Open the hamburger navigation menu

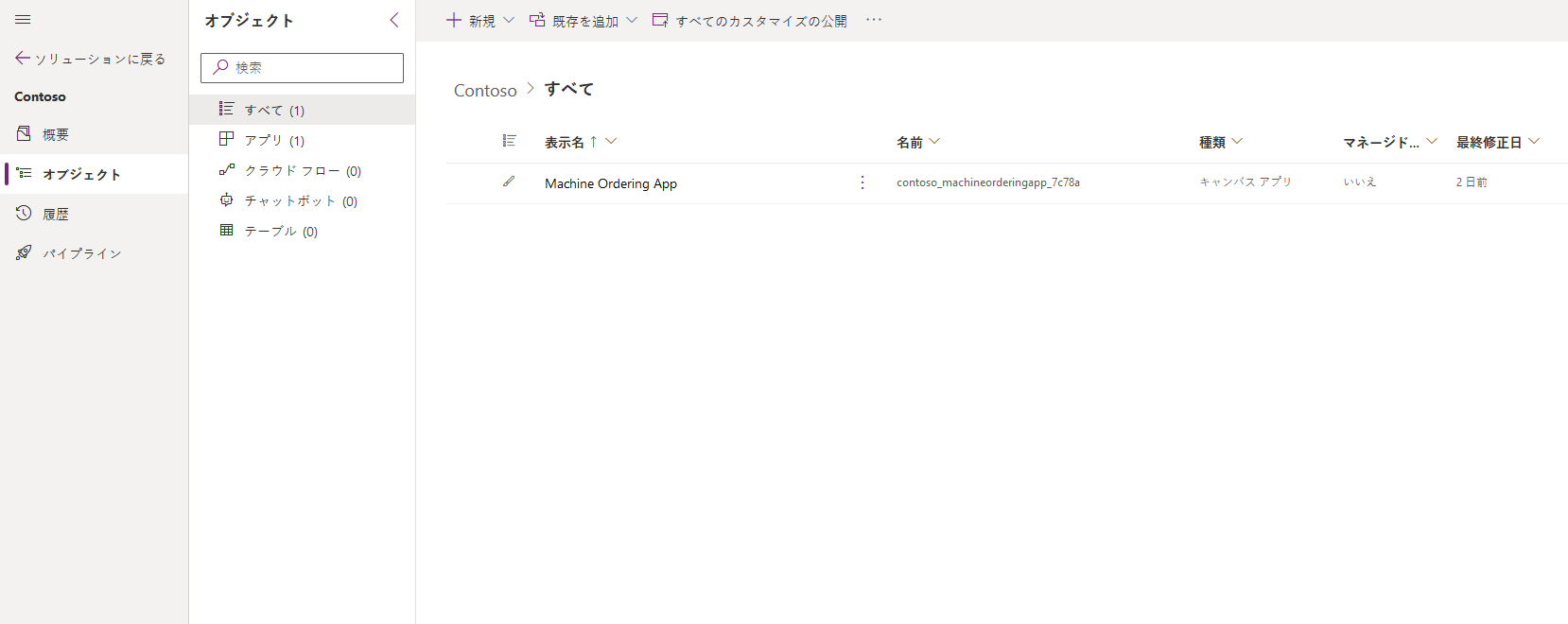pyautogui.click(x=23, y=20)
